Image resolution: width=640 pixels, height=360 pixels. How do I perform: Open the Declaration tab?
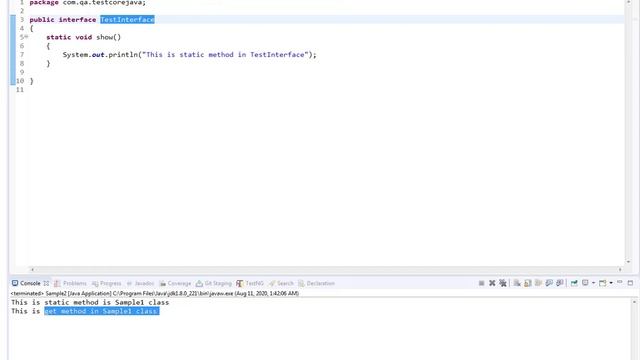[316, 283]
